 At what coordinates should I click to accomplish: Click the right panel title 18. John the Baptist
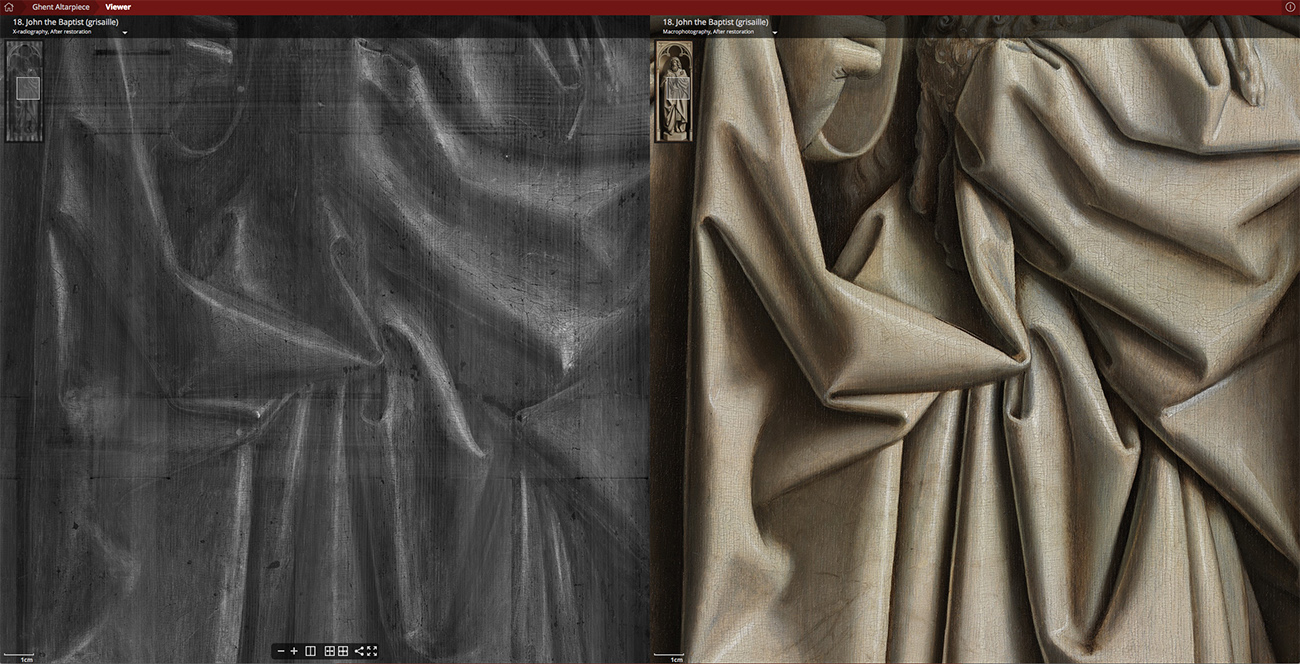pos(715,21)
